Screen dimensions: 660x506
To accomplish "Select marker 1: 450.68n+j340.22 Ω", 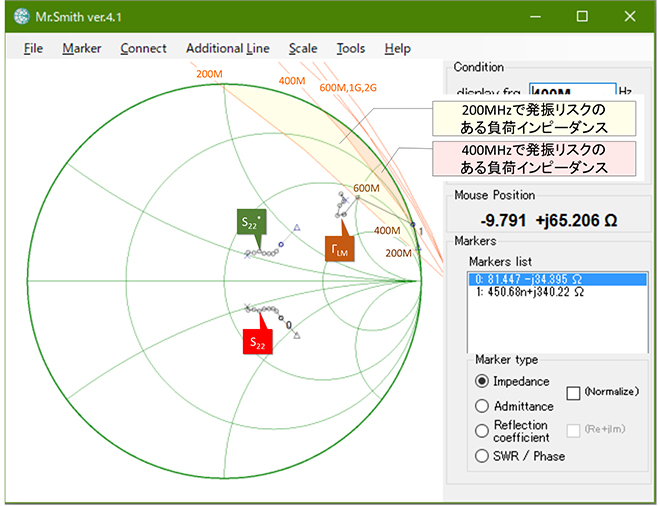I will click(557, 292).
